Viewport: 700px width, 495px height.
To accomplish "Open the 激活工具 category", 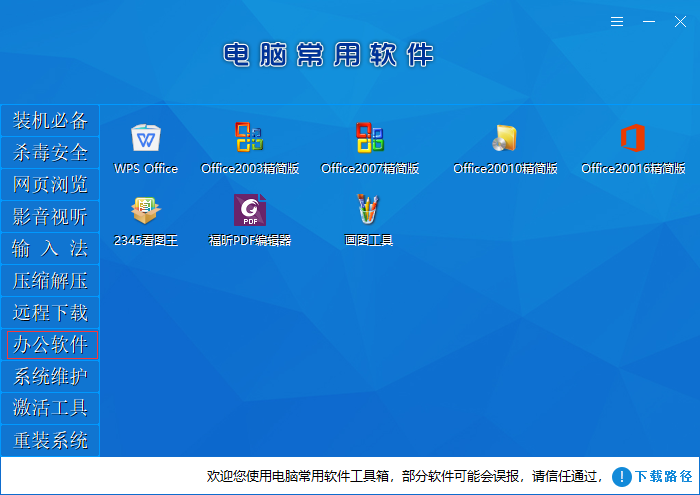I will 50,408.
